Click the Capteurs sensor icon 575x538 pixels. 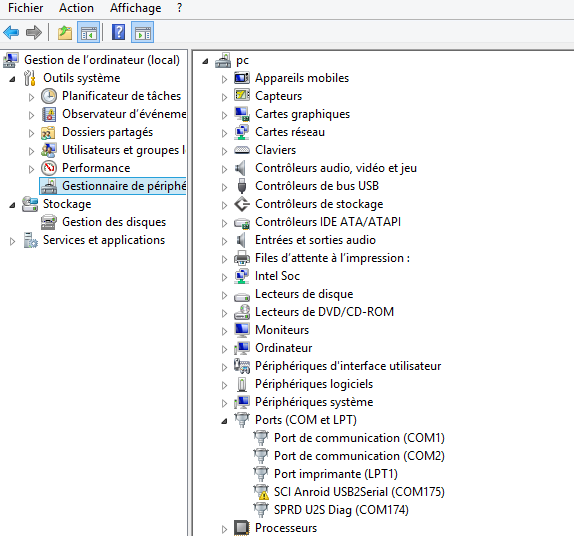click(x=242, y=96)
